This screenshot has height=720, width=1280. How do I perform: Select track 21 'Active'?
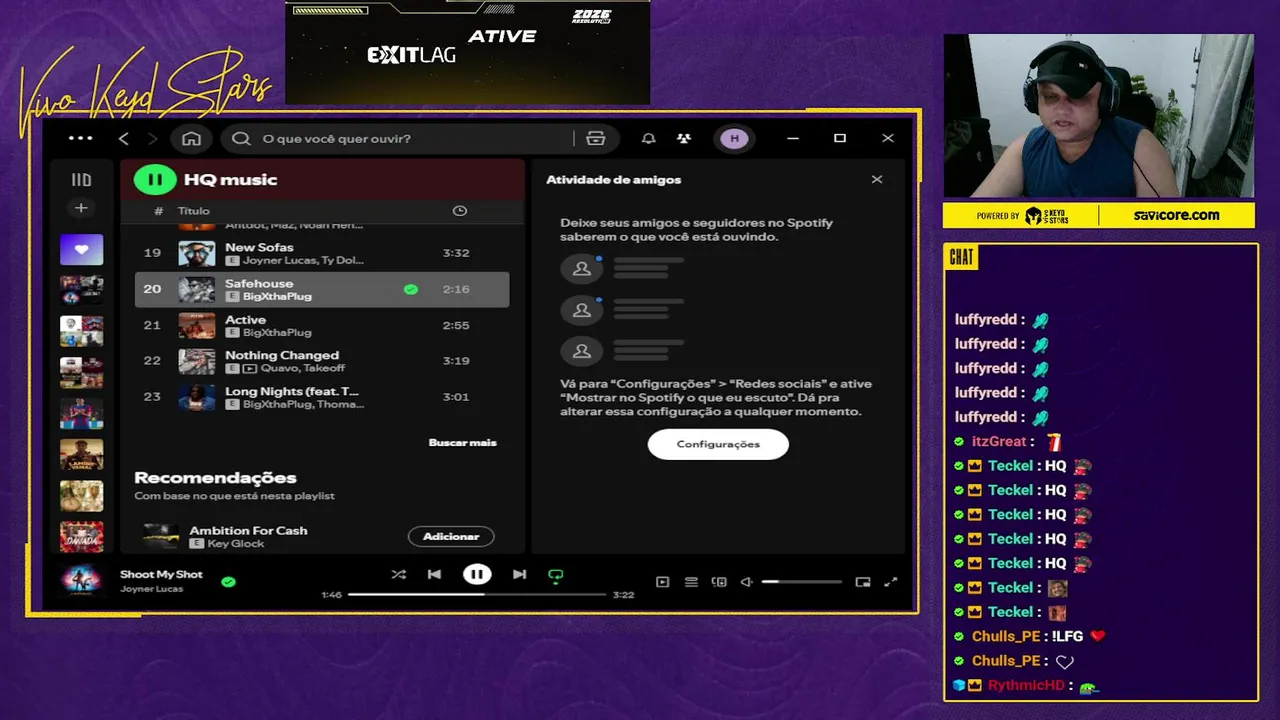pyautogui.click(x=322, y=325)
